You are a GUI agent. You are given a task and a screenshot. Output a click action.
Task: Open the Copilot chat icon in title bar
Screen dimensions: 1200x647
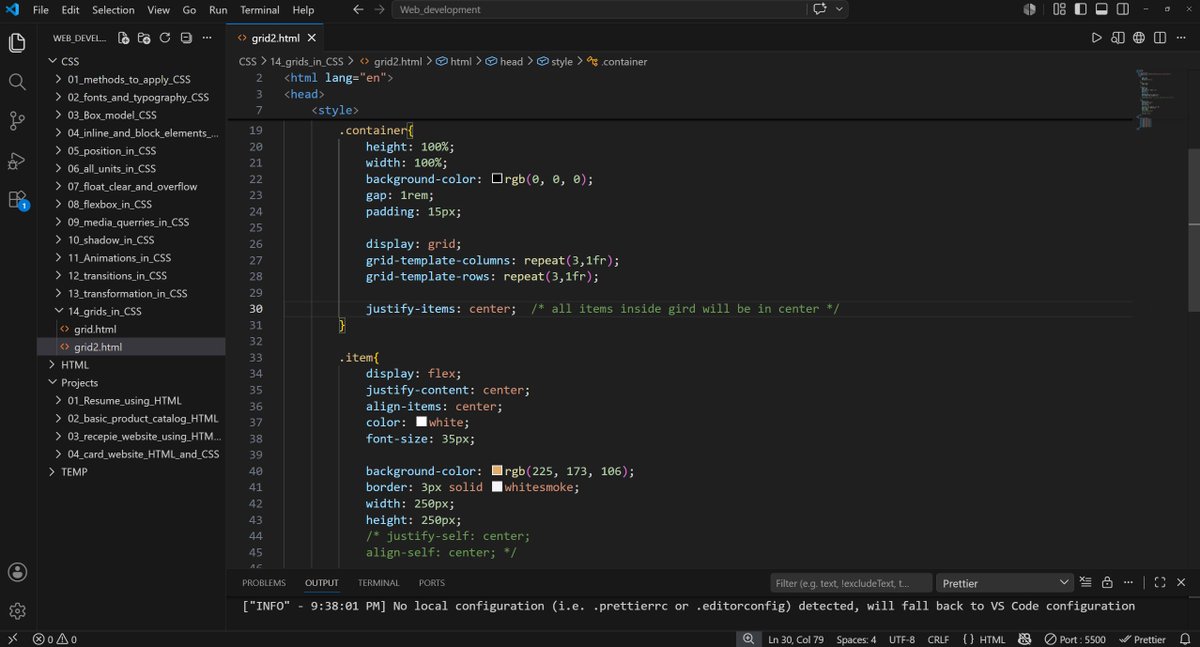(821, 9)
